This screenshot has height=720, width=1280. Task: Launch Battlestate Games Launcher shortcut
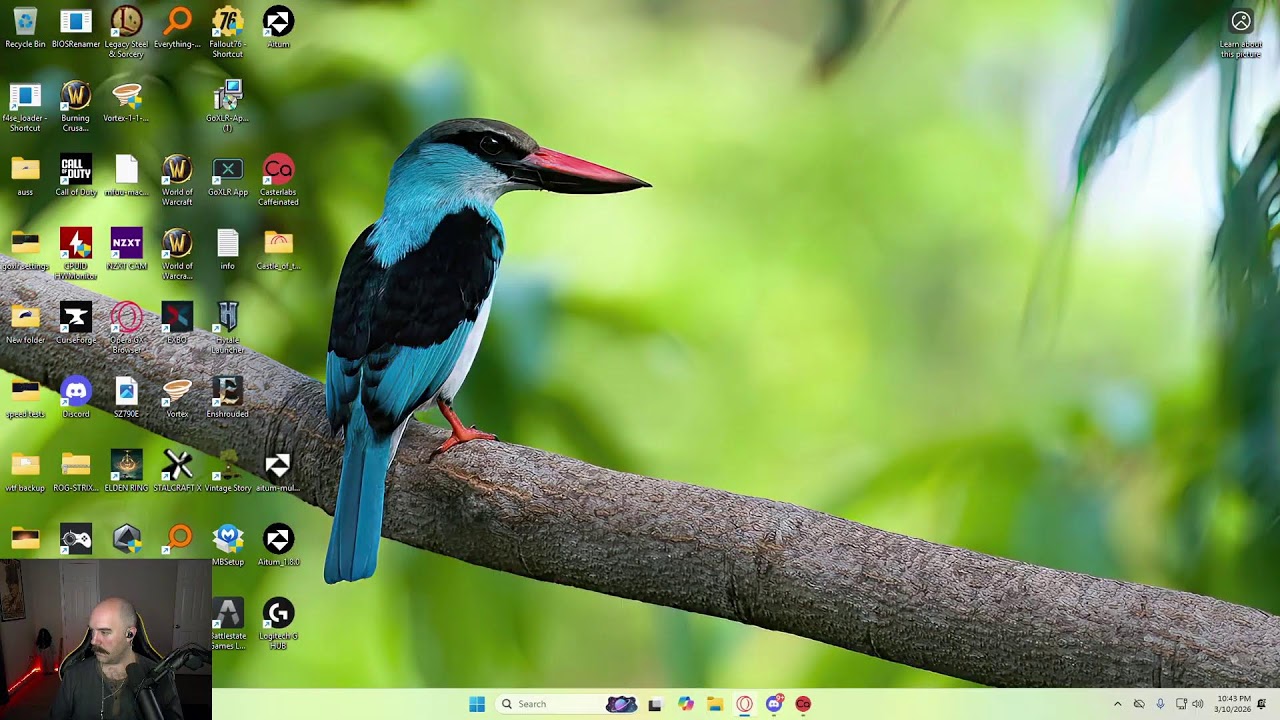click(227, 625)
